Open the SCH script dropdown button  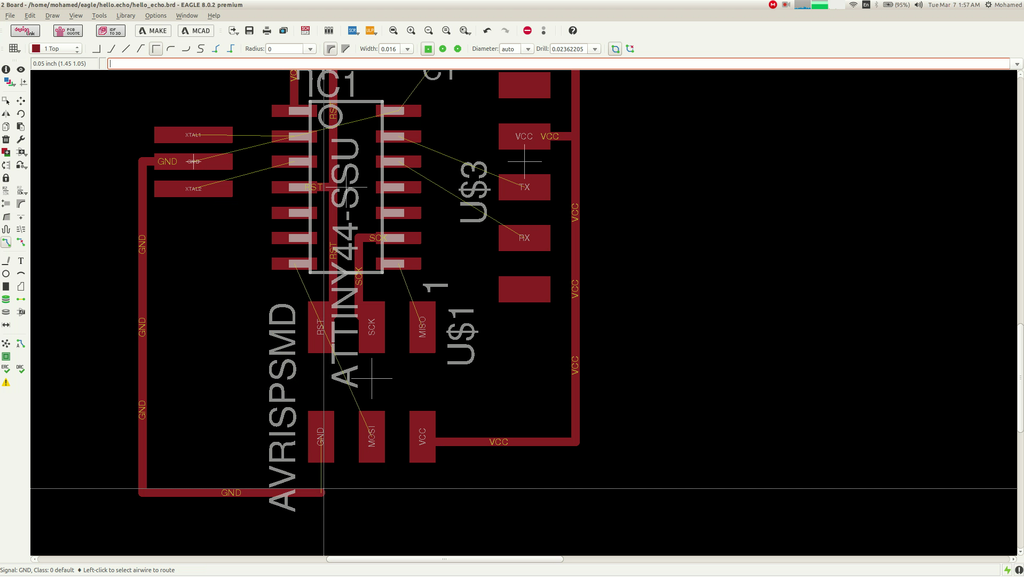click(x=353, y=31)
